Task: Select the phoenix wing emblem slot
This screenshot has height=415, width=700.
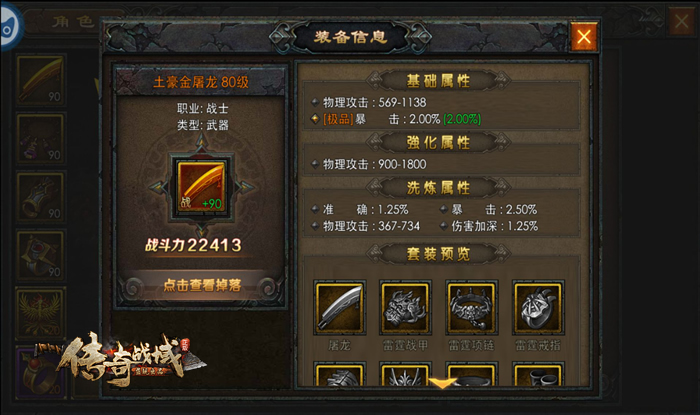Action: (x=41, y=314)
